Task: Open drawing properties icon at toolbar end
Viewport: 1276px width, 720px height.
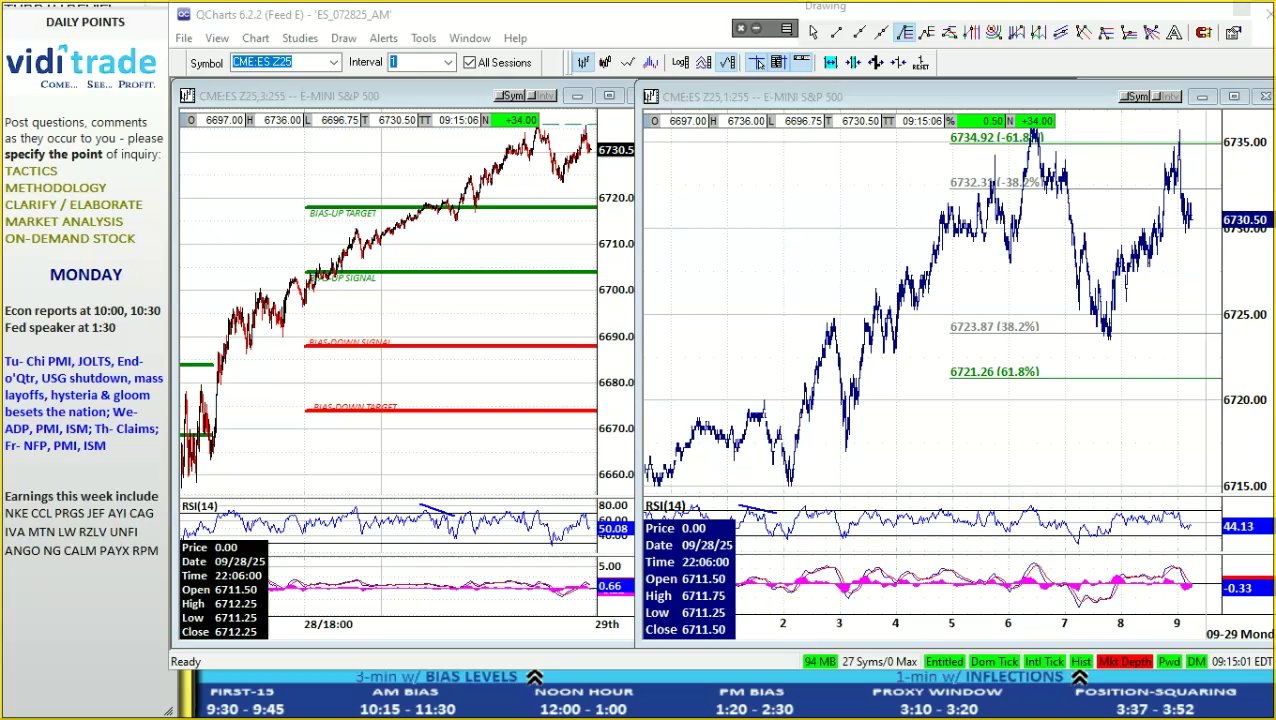Action: pyautogui.click(x=1233, y=32)
